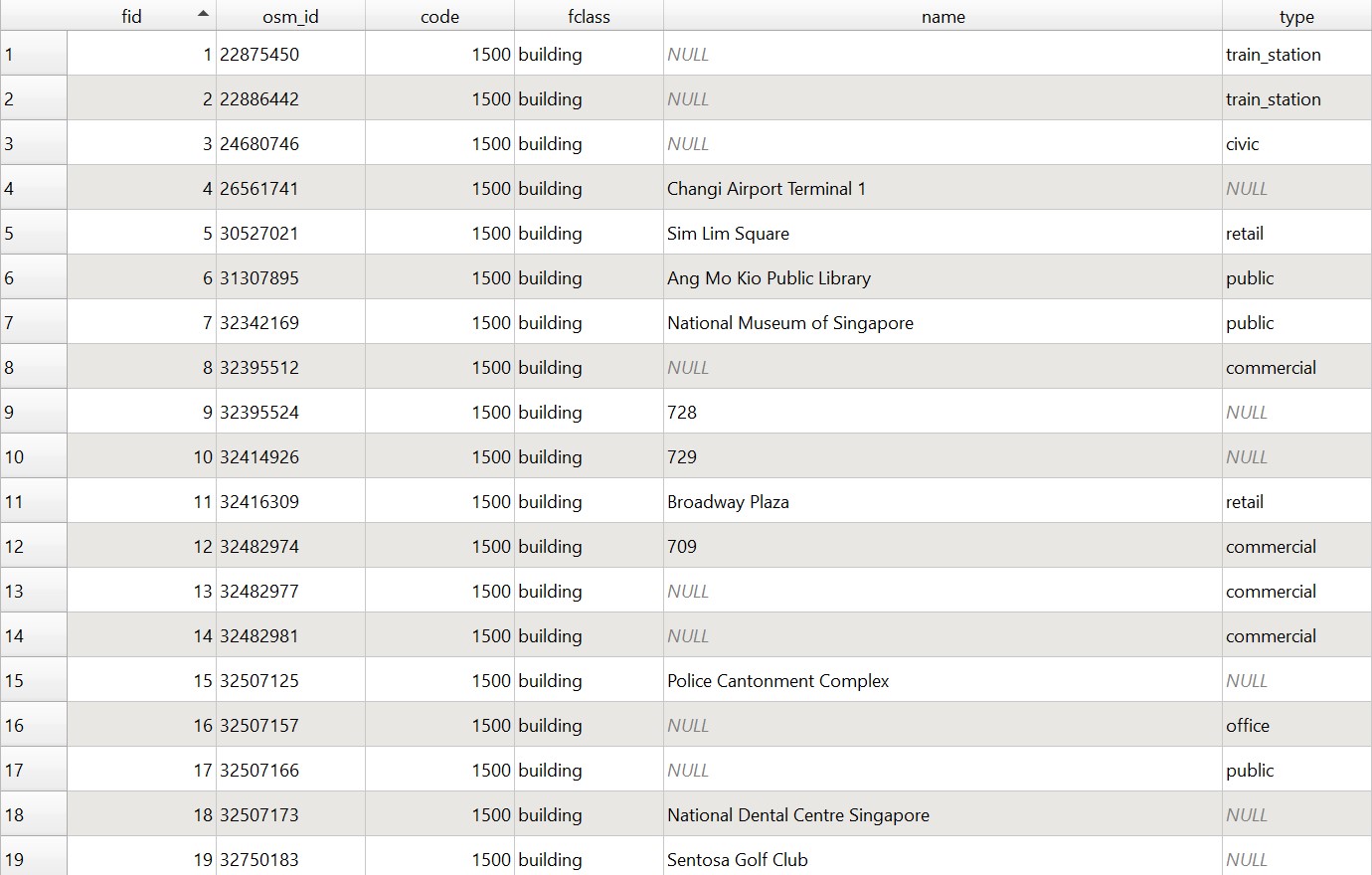This screenshot has width=1372, height=875.
Task: Select the Sim Lim Square cell
Action: coord(728,234)
